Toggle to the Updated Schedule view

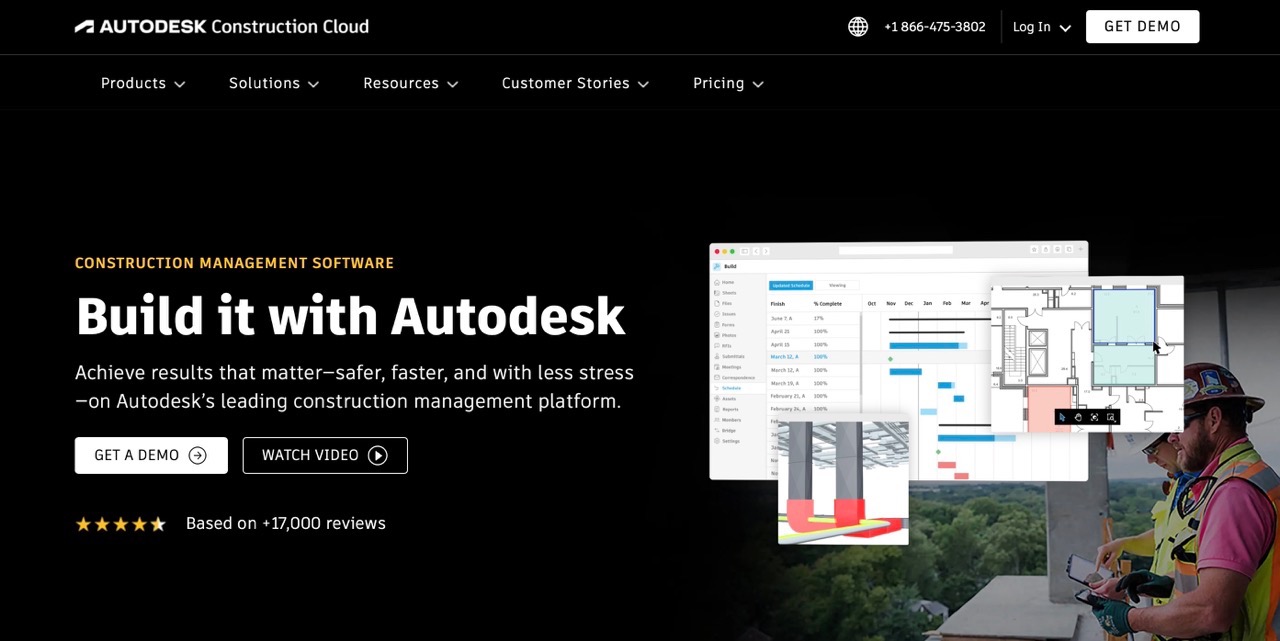[x=791, y=285]
